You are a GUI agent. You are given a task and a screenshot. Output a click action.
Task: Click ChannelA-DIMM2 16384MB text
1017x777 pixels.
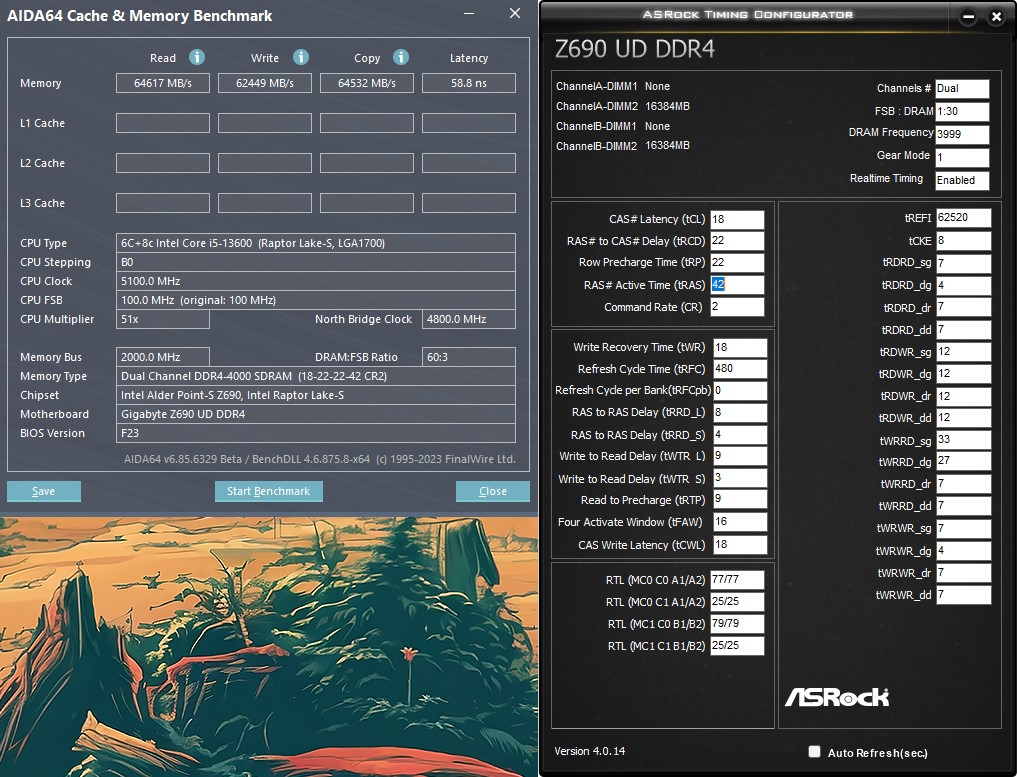pyautogui.click(x=623, y=106)
